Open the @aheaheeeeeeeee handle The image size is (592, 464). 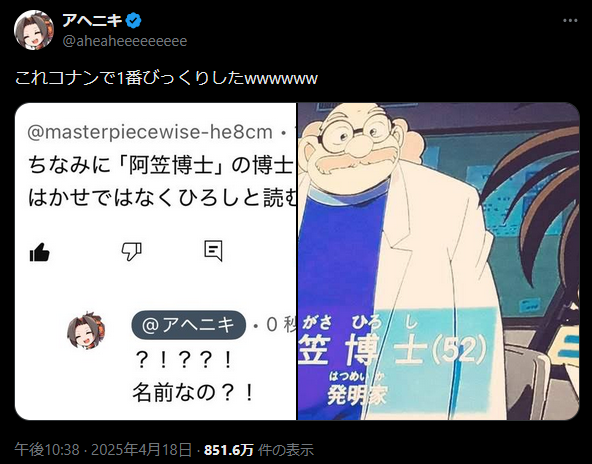[125, 41]
